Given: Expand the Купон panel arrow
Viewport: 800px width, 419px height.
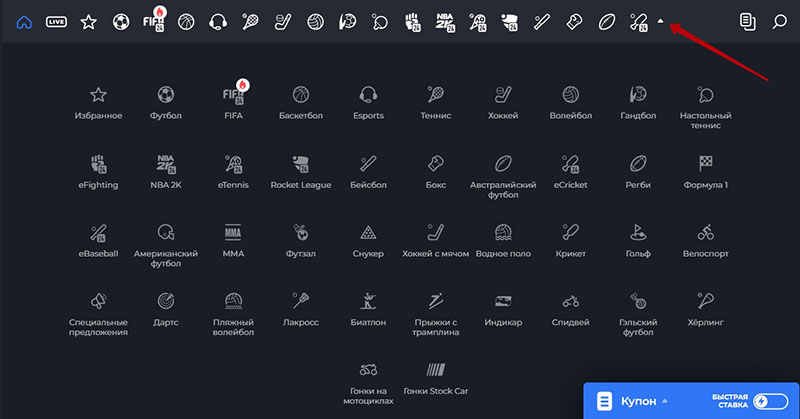Looking at the screenshot, I should click(x=665, y=401).
